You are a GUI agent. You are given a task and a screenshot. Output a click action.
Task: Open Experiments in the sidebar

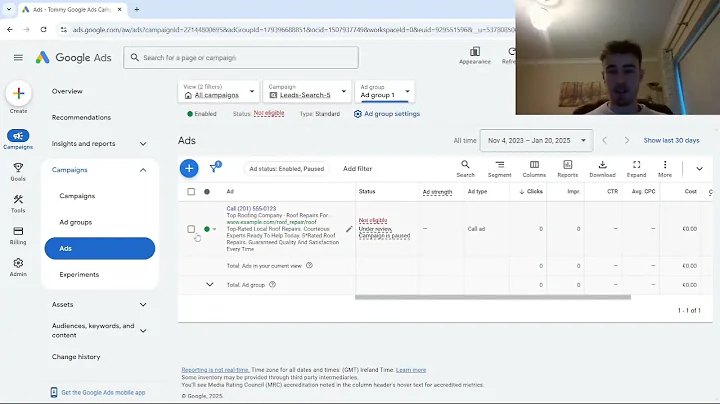79,275
